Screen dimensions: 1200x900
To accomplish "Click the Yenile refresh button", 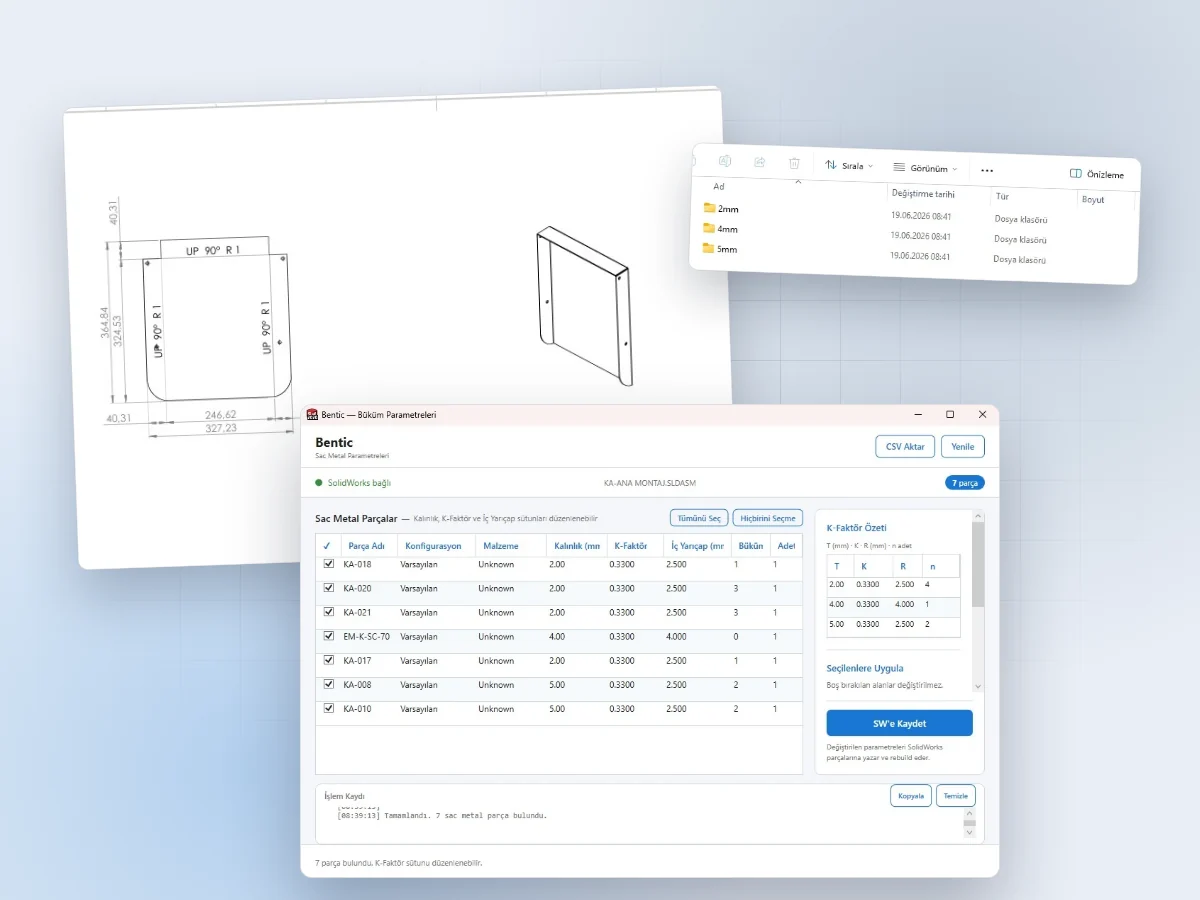I will 963,447.
